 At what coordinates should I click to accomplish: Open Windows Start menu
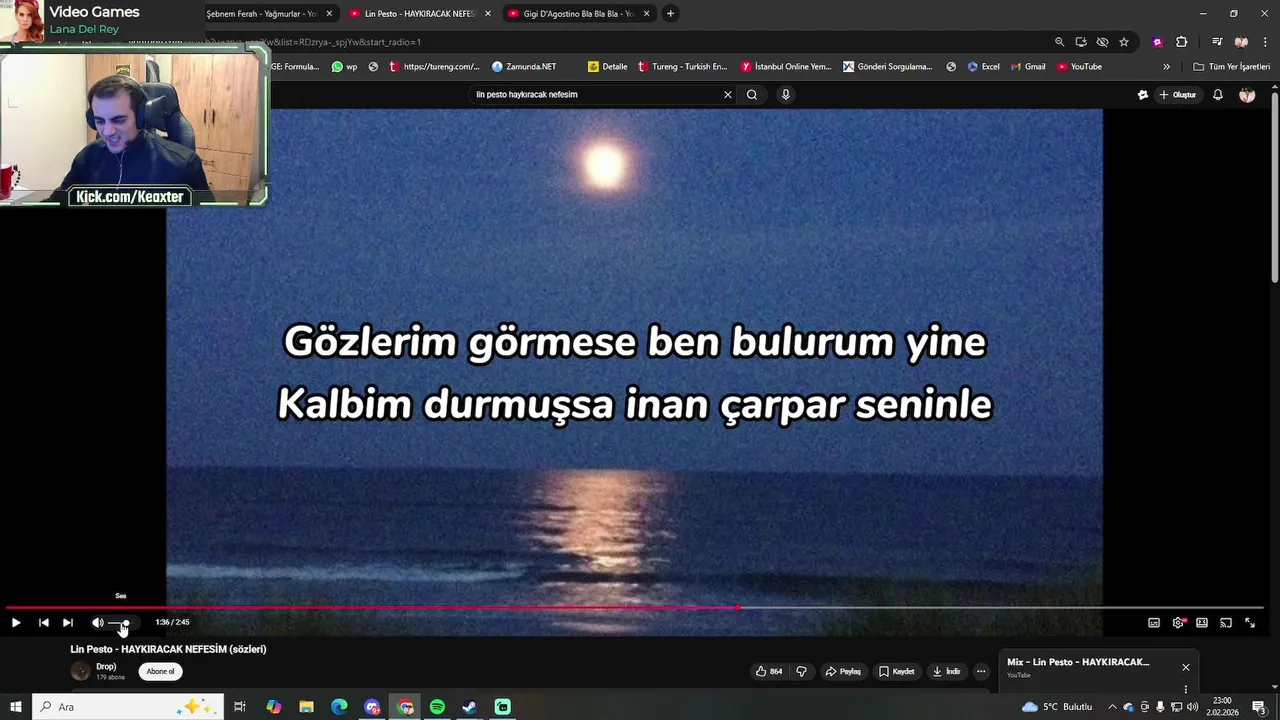tap(16, 707)
